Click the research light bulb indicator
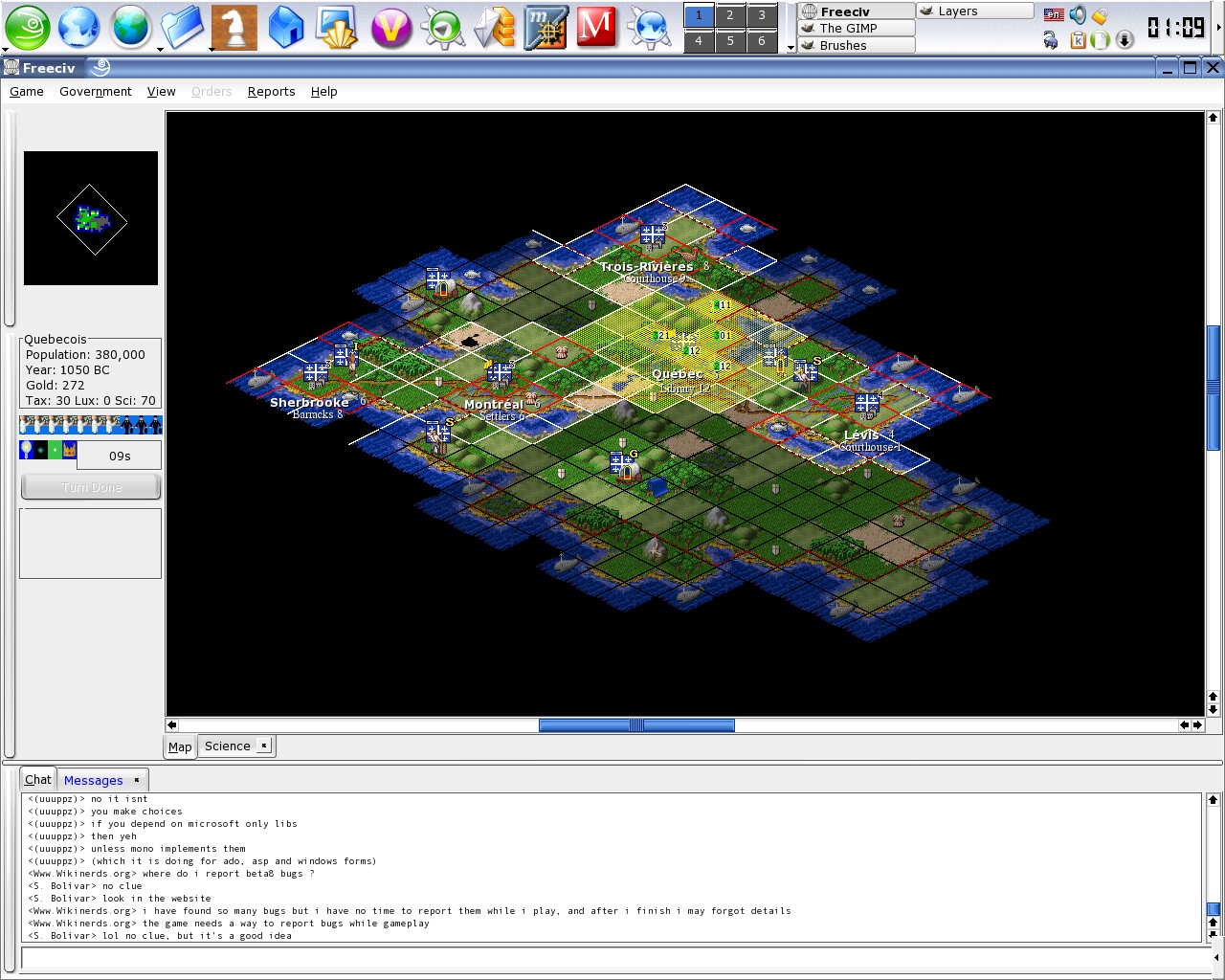This screenshot has width=1225, height=980. [x=27, y=450]
